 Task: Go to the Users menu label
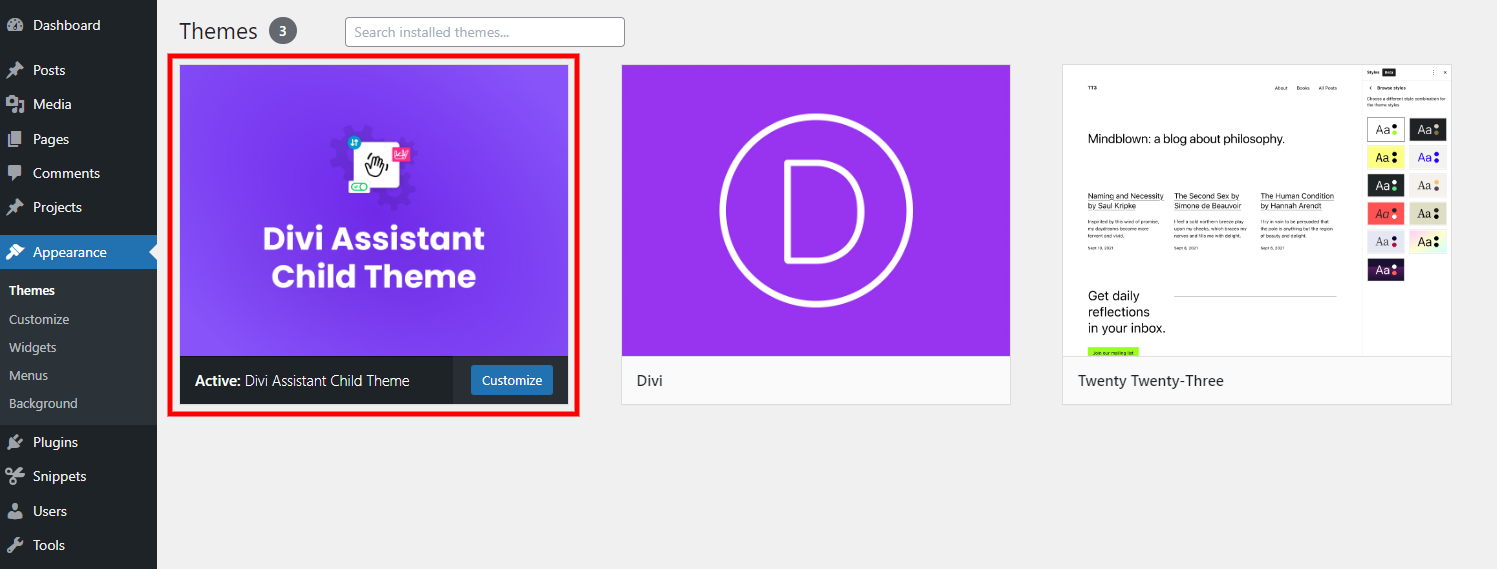pyautogui.click(x=50, y=511)
